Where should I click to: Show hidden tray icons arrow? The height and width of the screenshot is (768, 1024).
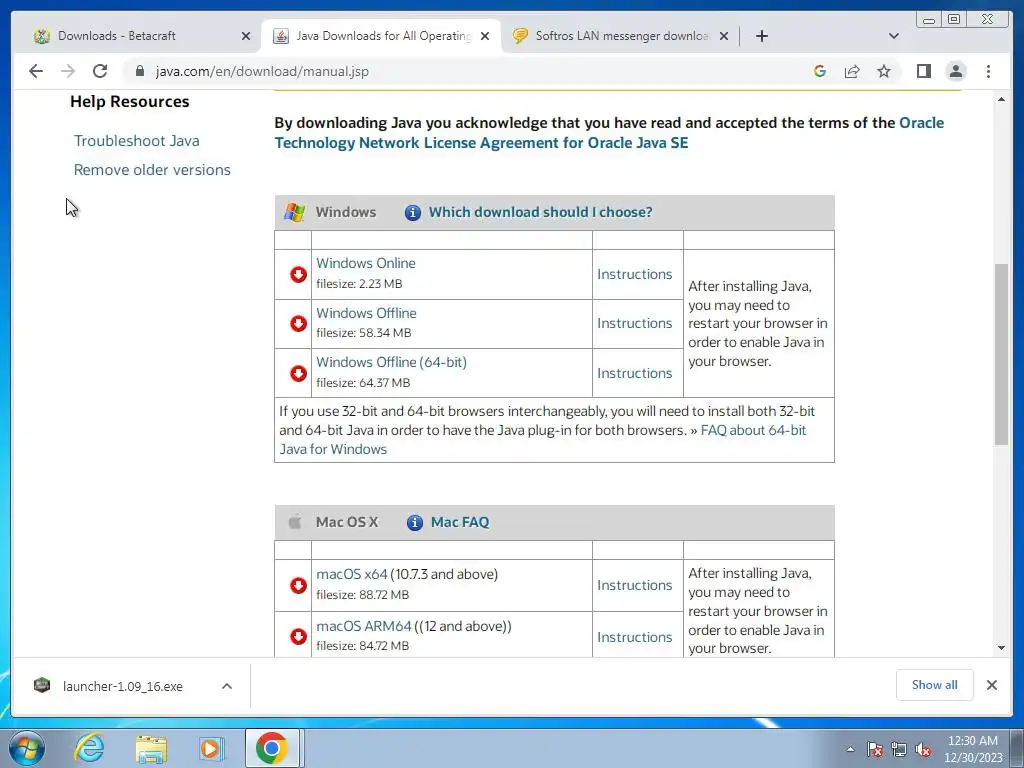point(850,749)
